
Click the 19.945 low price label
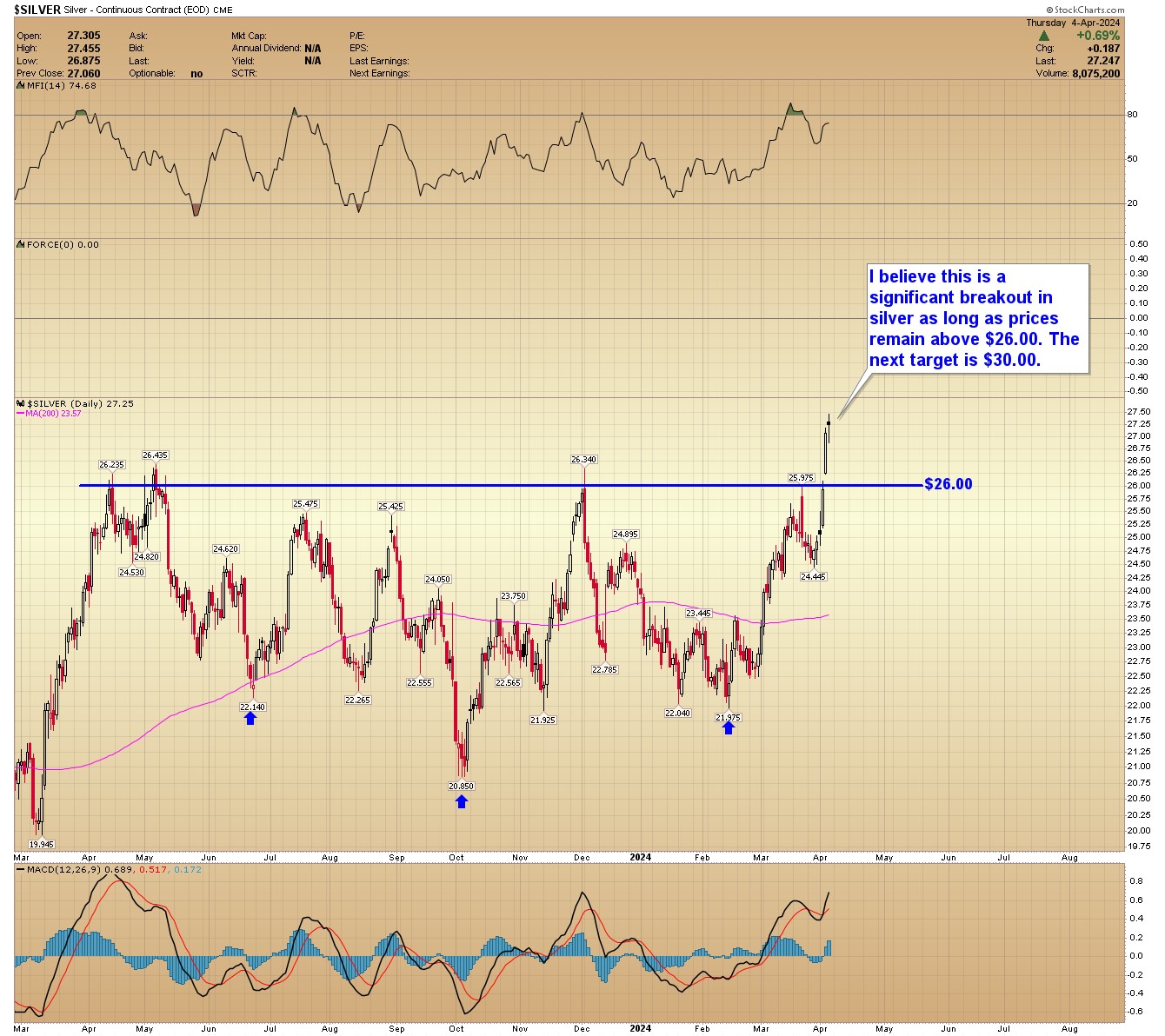point(41,844)
